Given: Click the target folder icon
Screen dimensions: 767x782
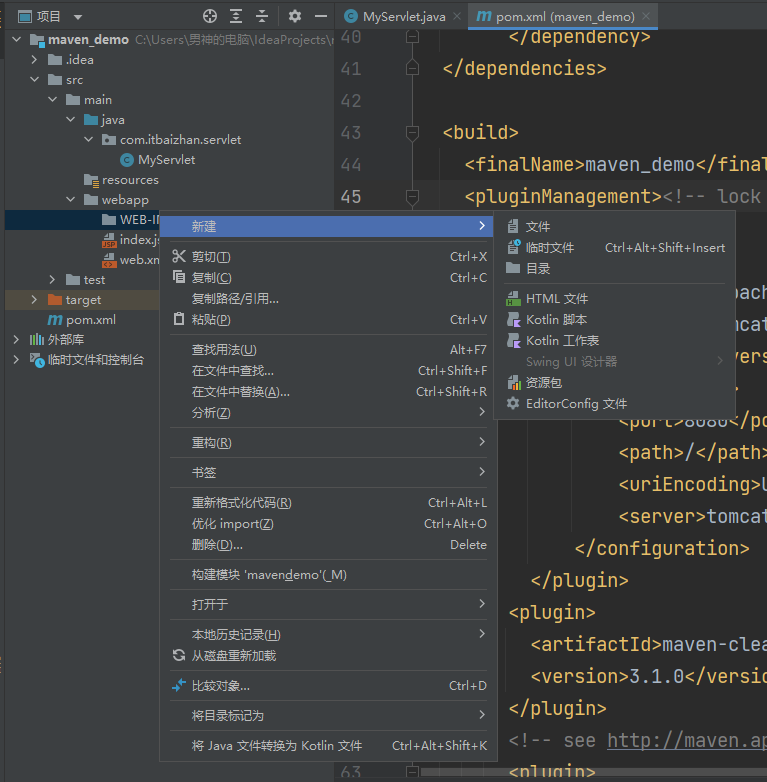Looking at the screenshot, I should [55, 299].
